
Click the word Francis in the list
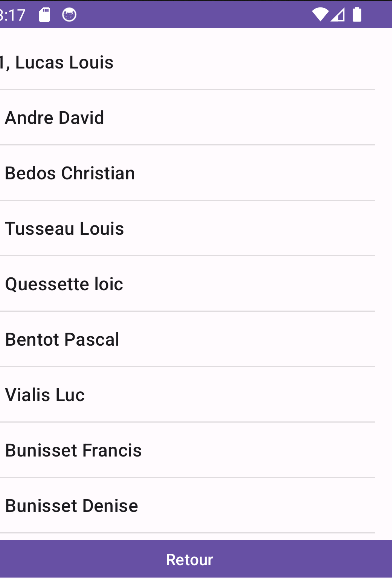coord(112,450)
